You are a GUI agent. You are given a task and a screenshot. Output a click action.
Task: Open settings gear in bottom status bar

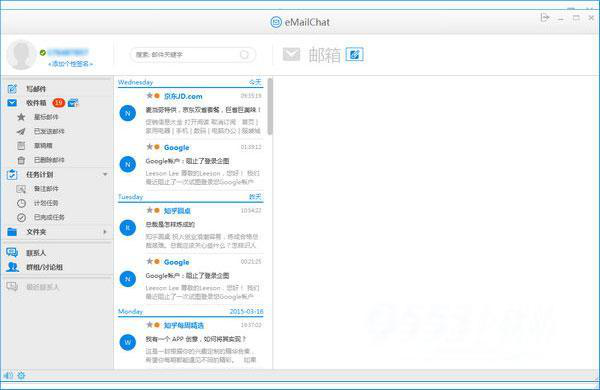click(x=21, y=375)
